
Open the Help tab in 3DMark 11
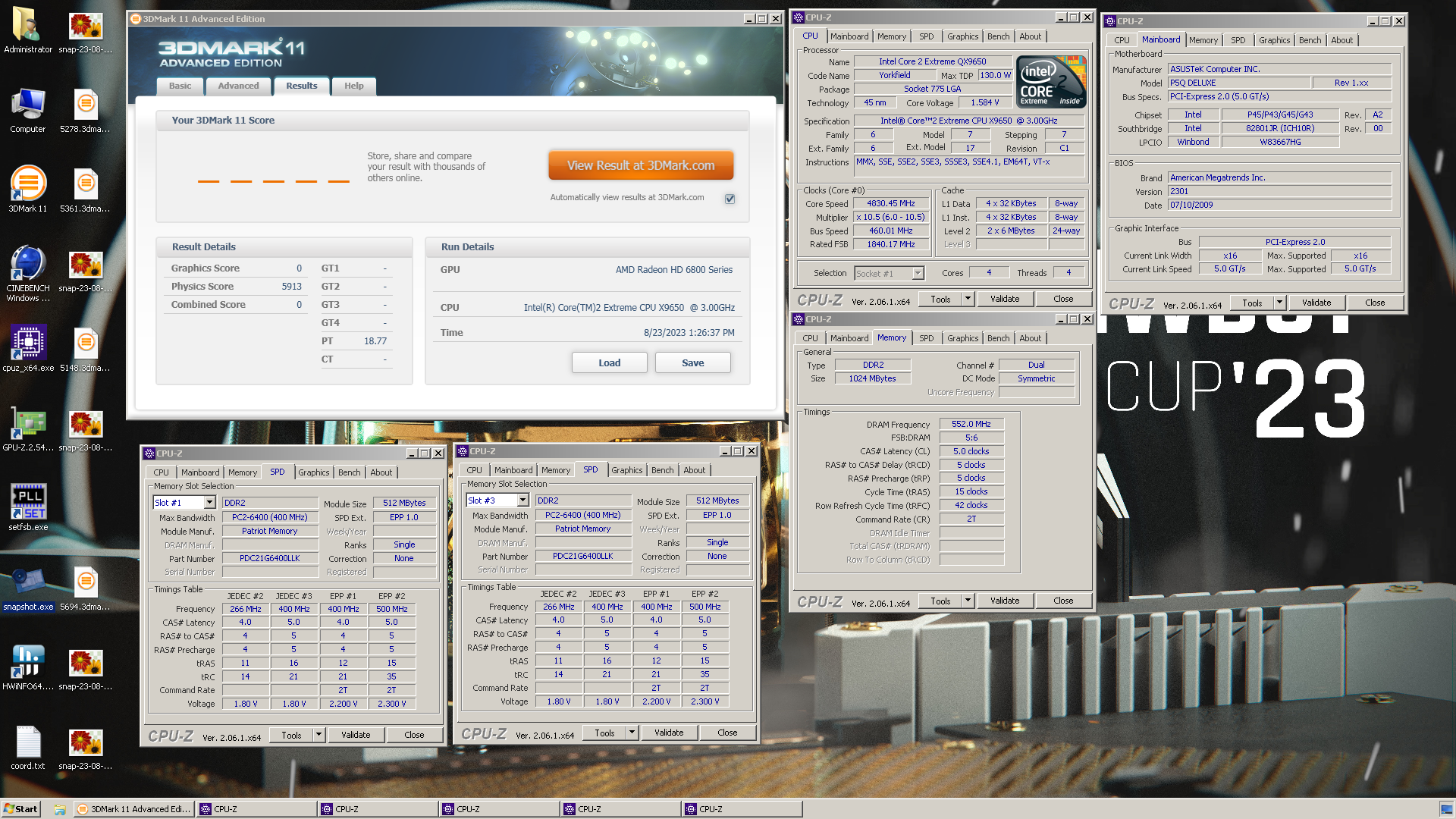pos(353,86)
